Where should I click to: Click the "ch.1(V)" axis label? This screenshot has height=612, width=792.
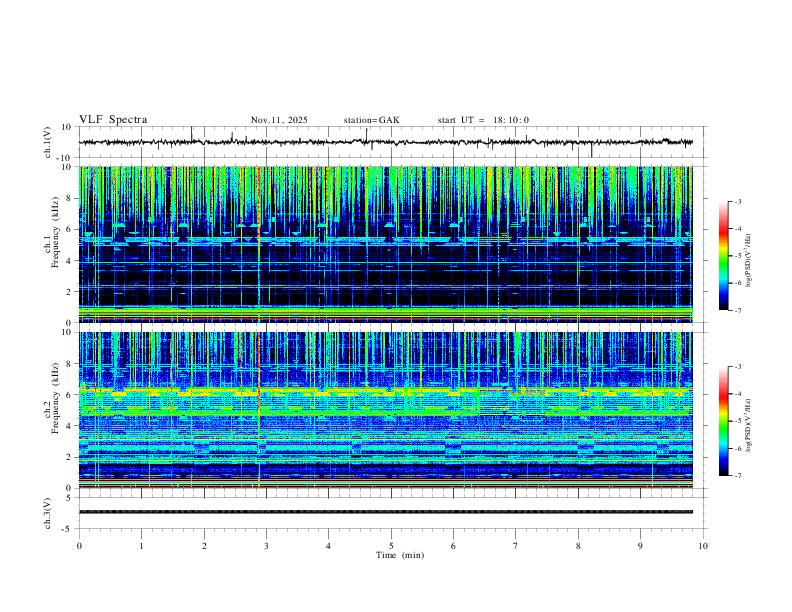click(48, 142)
